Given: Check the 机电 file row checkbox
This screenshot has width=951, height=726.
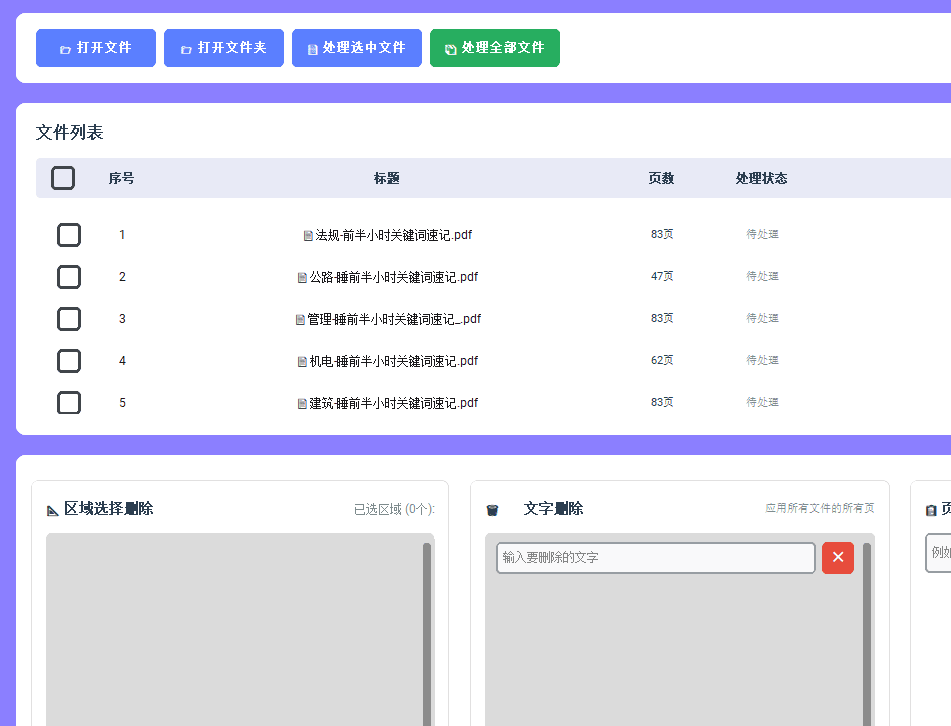Looking at the screenshot, I should coord(69,361).
